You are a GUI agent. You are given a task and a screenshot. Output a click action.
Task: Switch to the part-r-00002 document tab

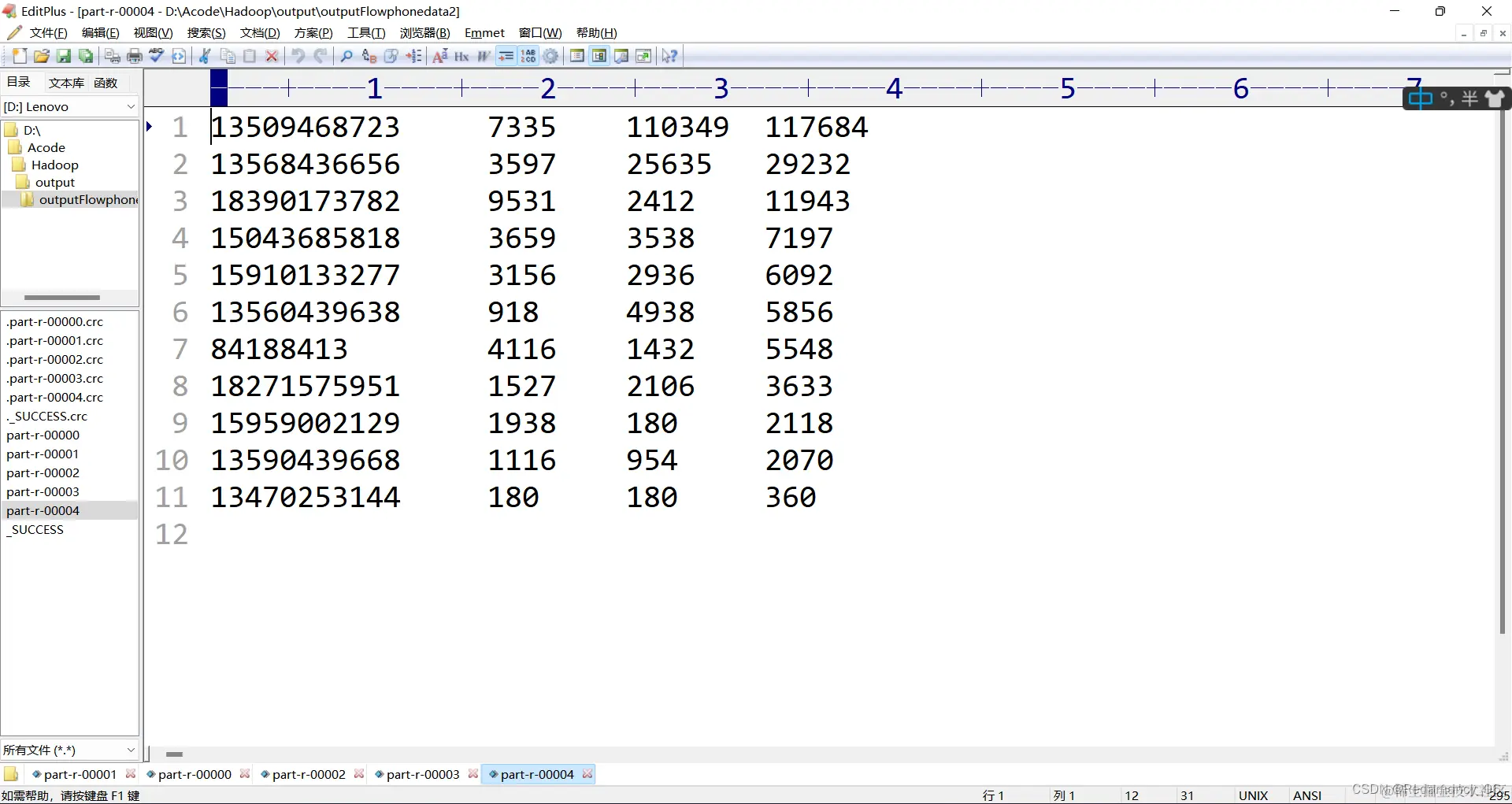coord(309,774)
